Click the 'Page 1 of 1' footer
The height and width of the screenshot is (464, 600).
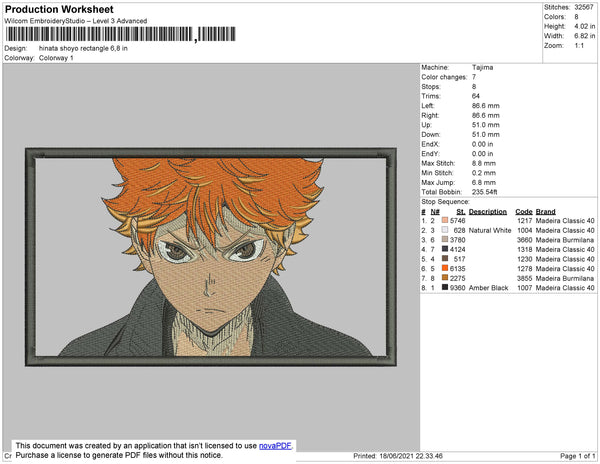(x=577, y=456)
